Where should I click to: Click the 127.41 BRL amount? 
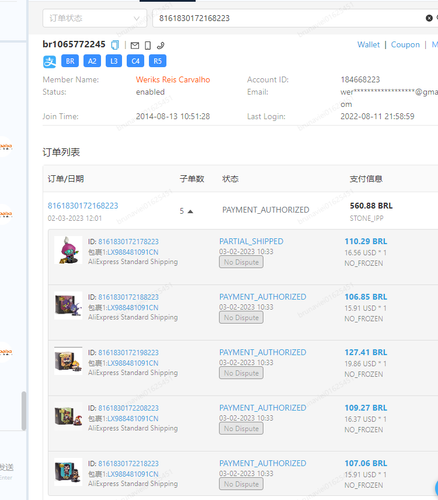tap(366, 352)
